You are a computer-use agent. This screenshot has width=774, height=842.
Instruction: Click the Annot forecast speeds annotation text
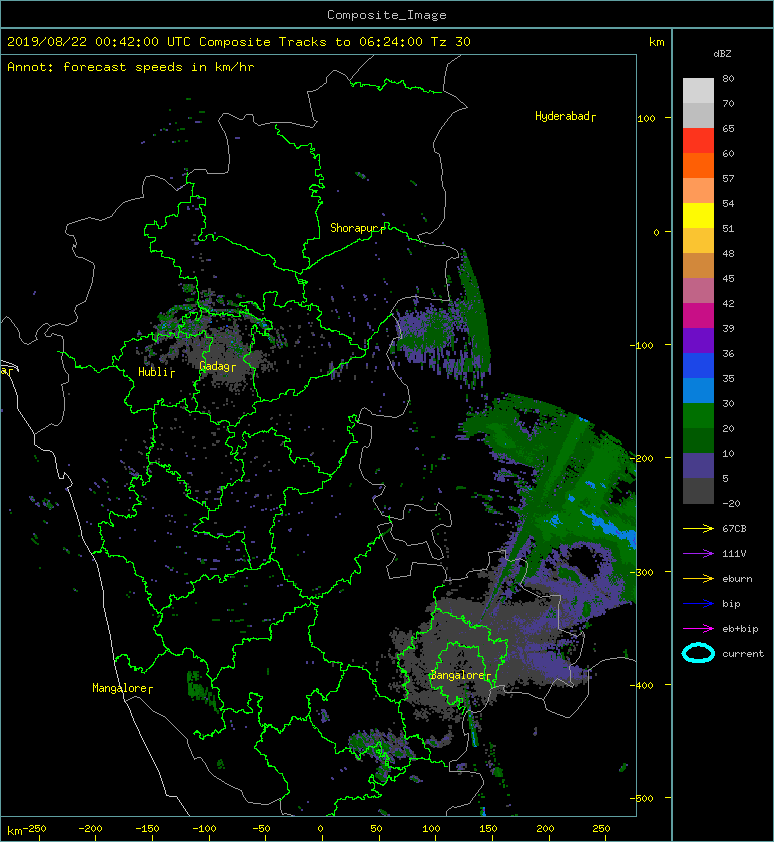click(131, 67)
